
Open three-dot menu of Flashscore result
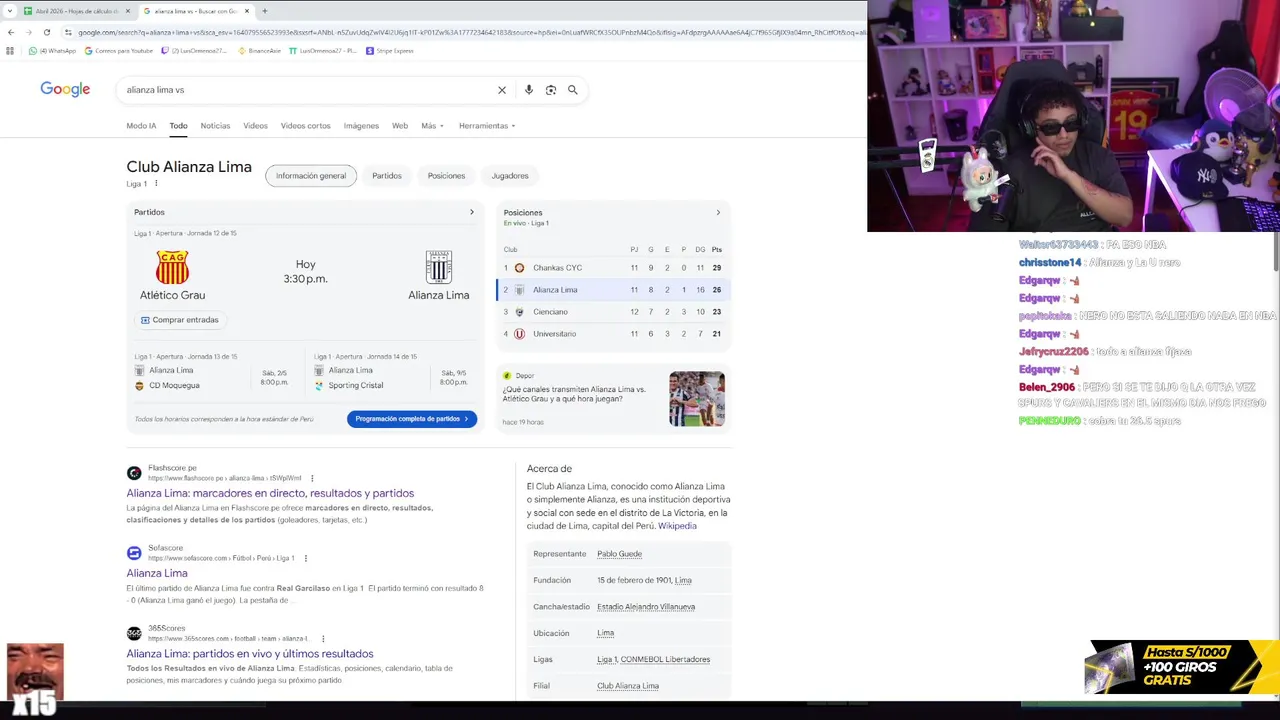coord(312,478)
